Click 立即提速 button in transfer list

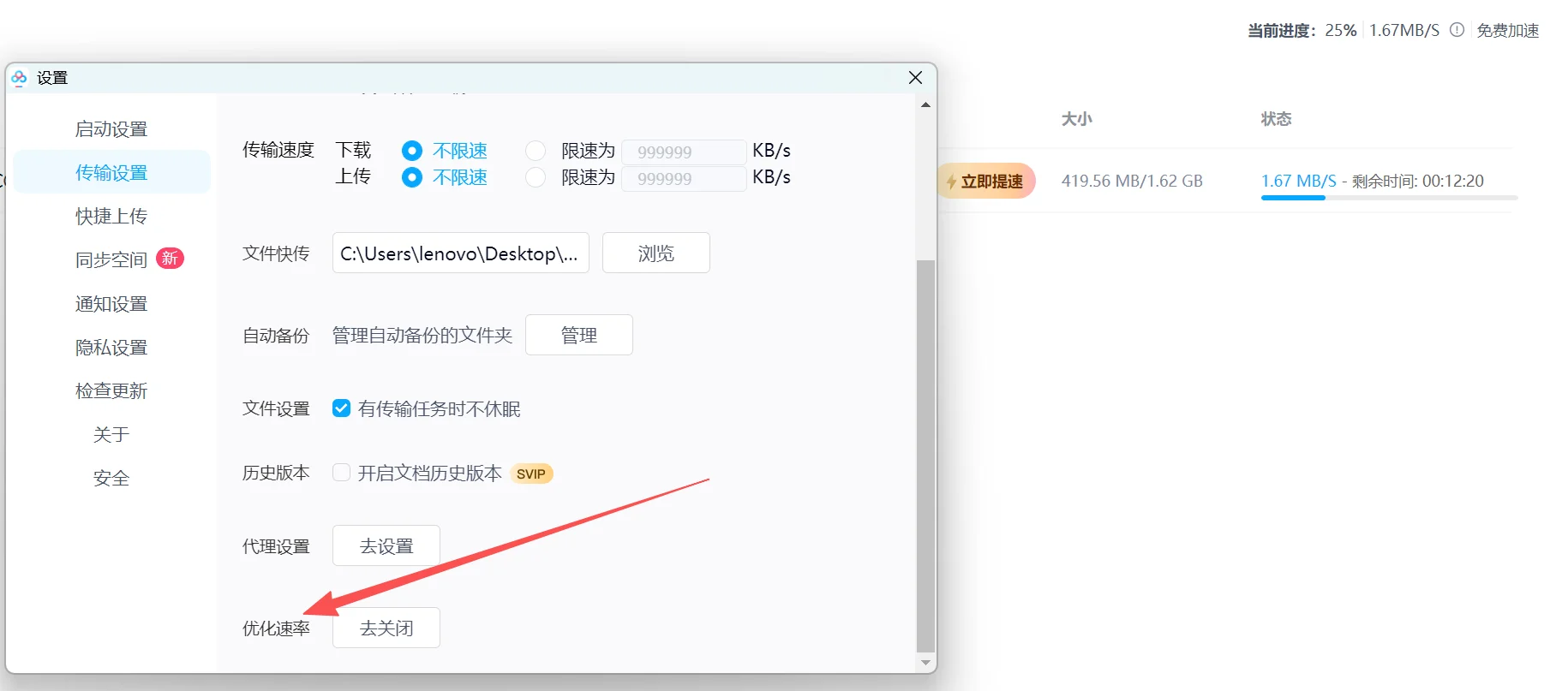pos(986,181)
